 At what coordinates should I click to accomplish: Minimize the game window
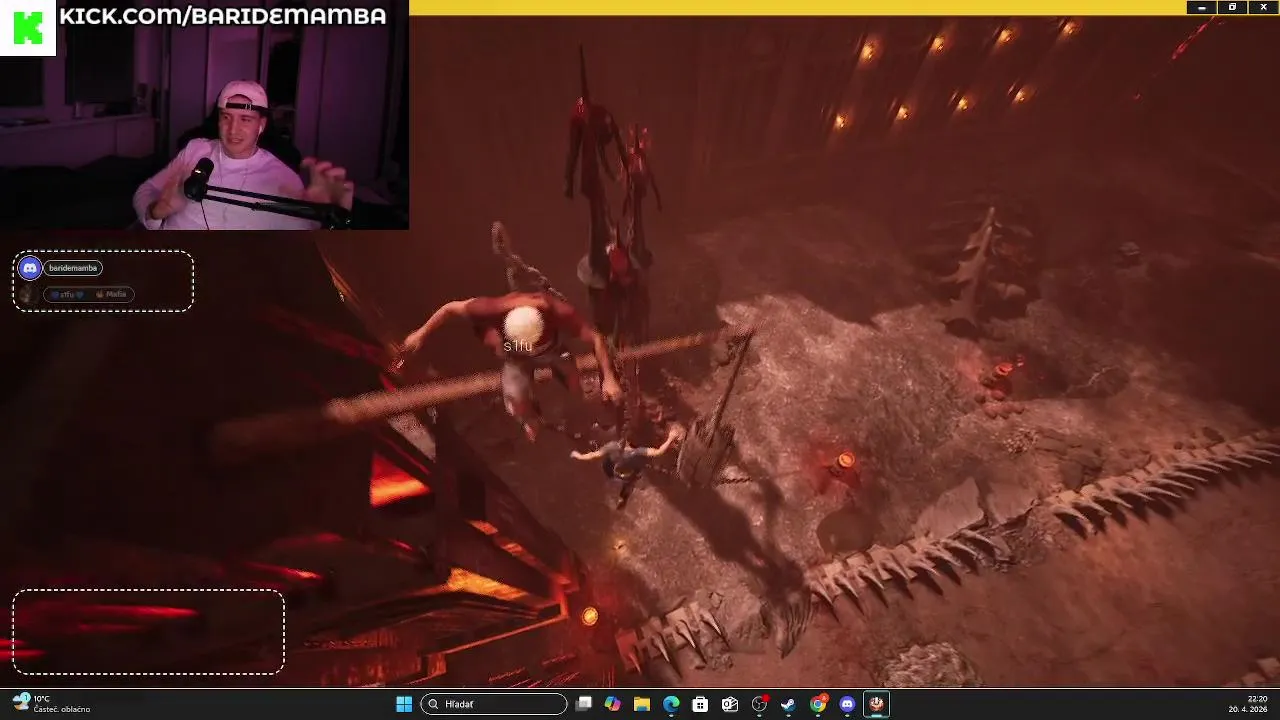click(x=1202, y=7)
